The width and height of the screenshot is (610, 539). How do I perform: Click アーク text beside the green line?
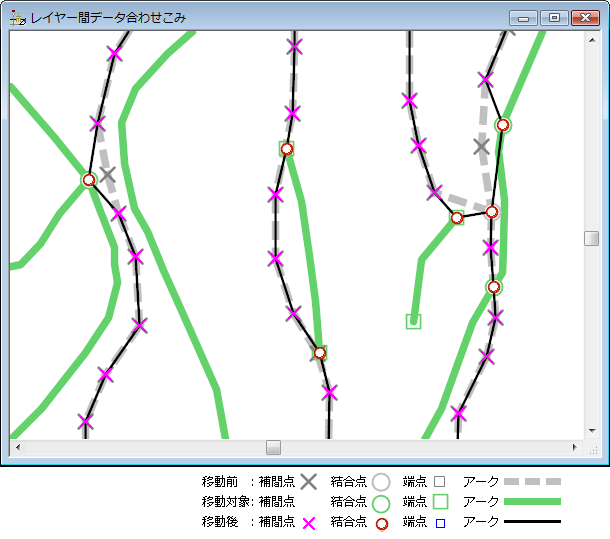coord(481,502)
